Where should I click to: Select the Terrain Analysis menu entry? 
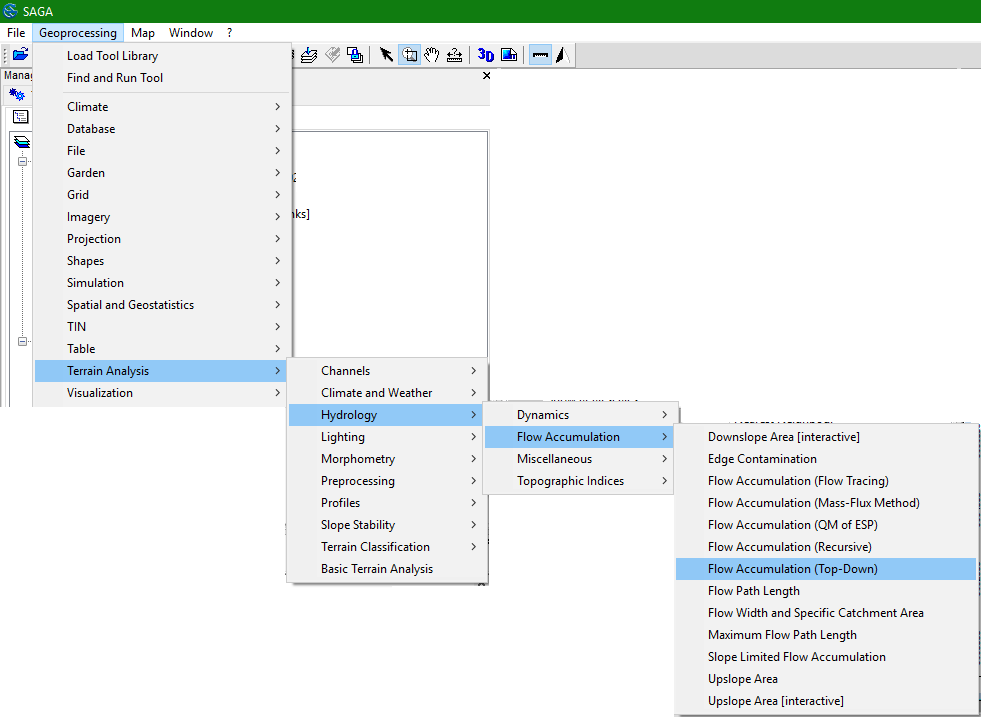(x=163, y=371)
